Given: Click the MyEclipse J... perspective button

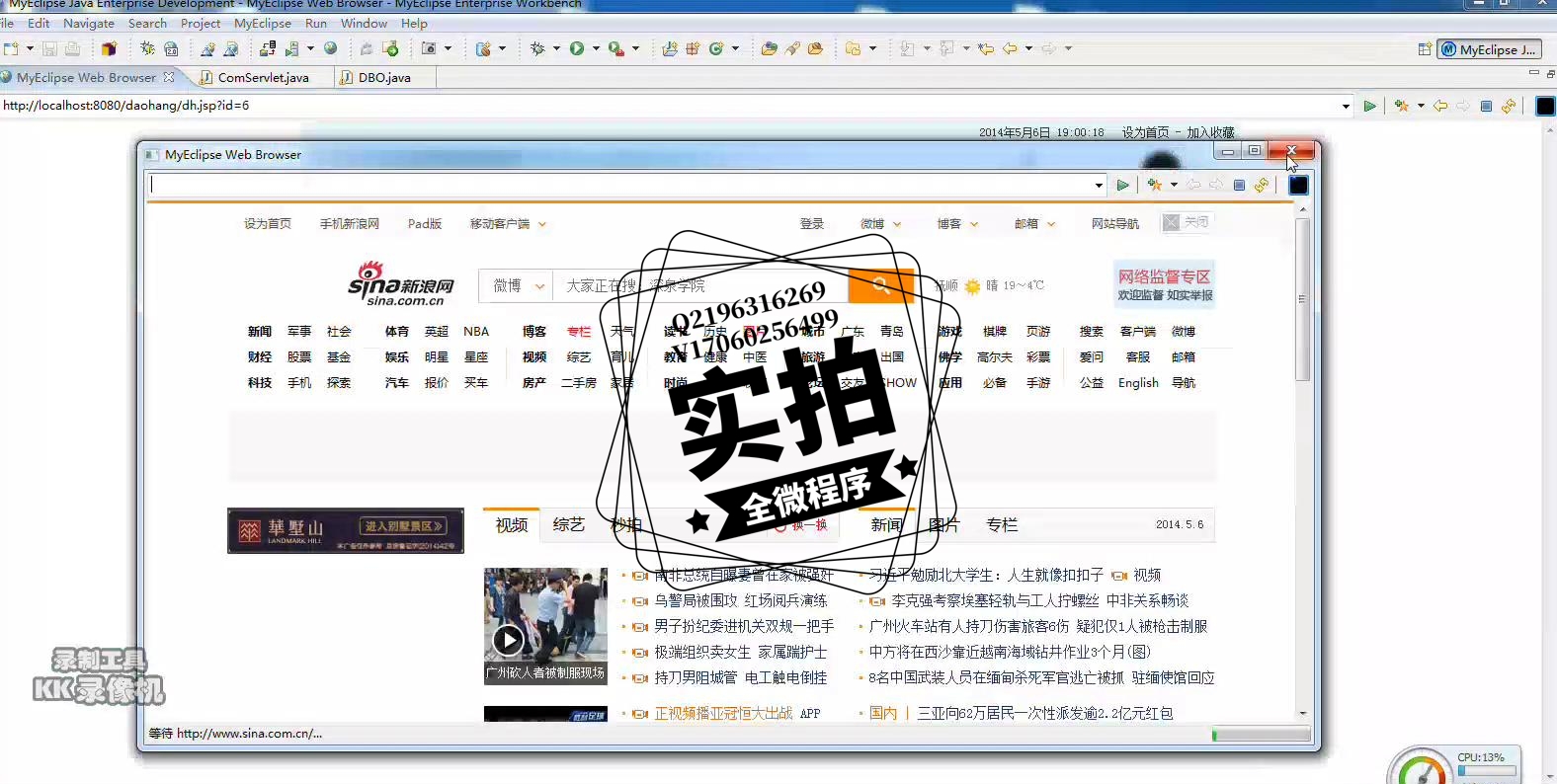Looking at the screenshot, I should [x=1489, y=49].
